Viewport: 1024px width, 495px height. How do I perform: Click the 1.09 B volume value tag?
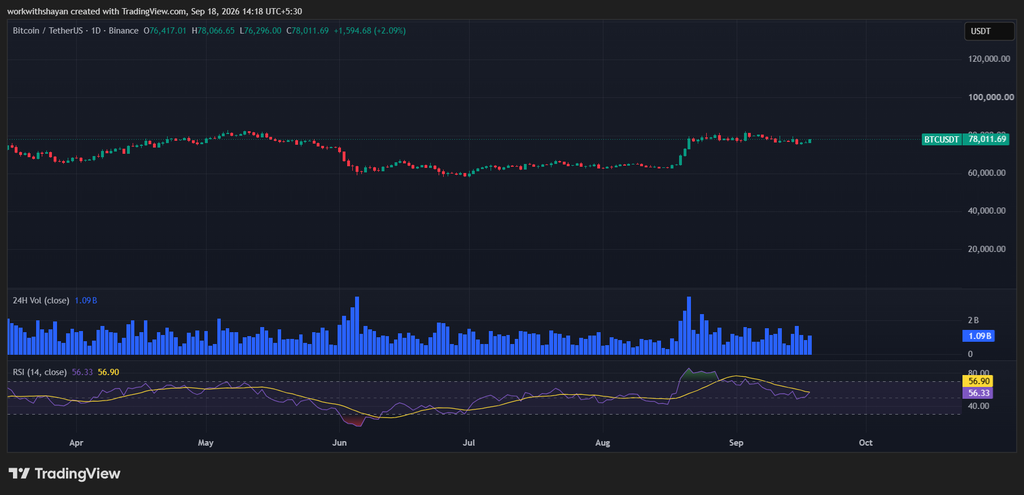[x=978, y=336]
